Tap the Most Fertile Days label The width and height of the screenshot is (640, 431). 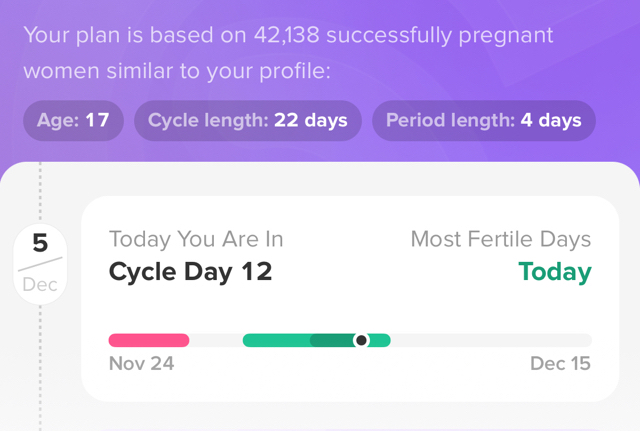click(500, 239)
